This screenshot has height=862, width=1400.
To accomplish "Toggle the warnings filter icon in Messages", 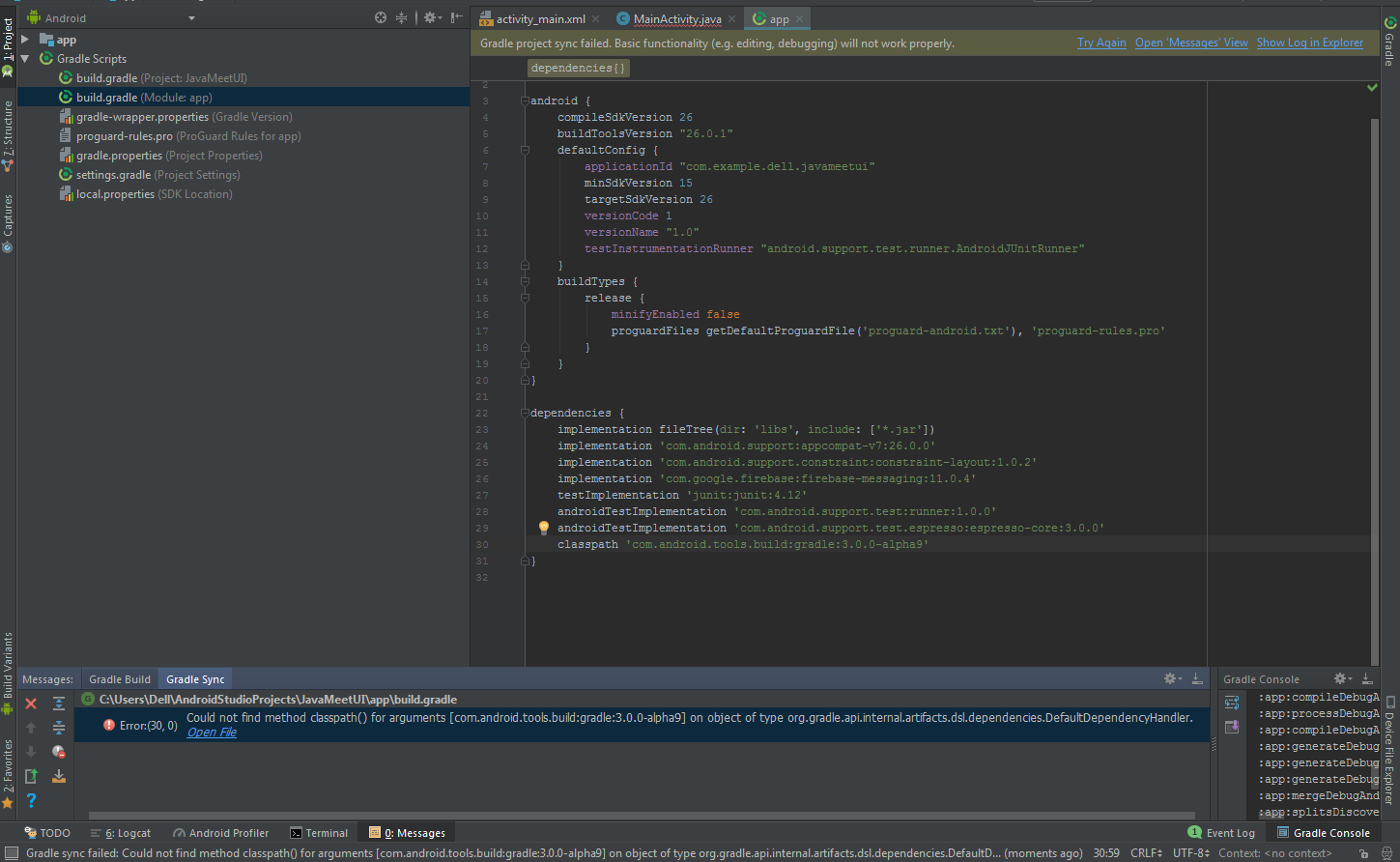I will coord(59,752).
